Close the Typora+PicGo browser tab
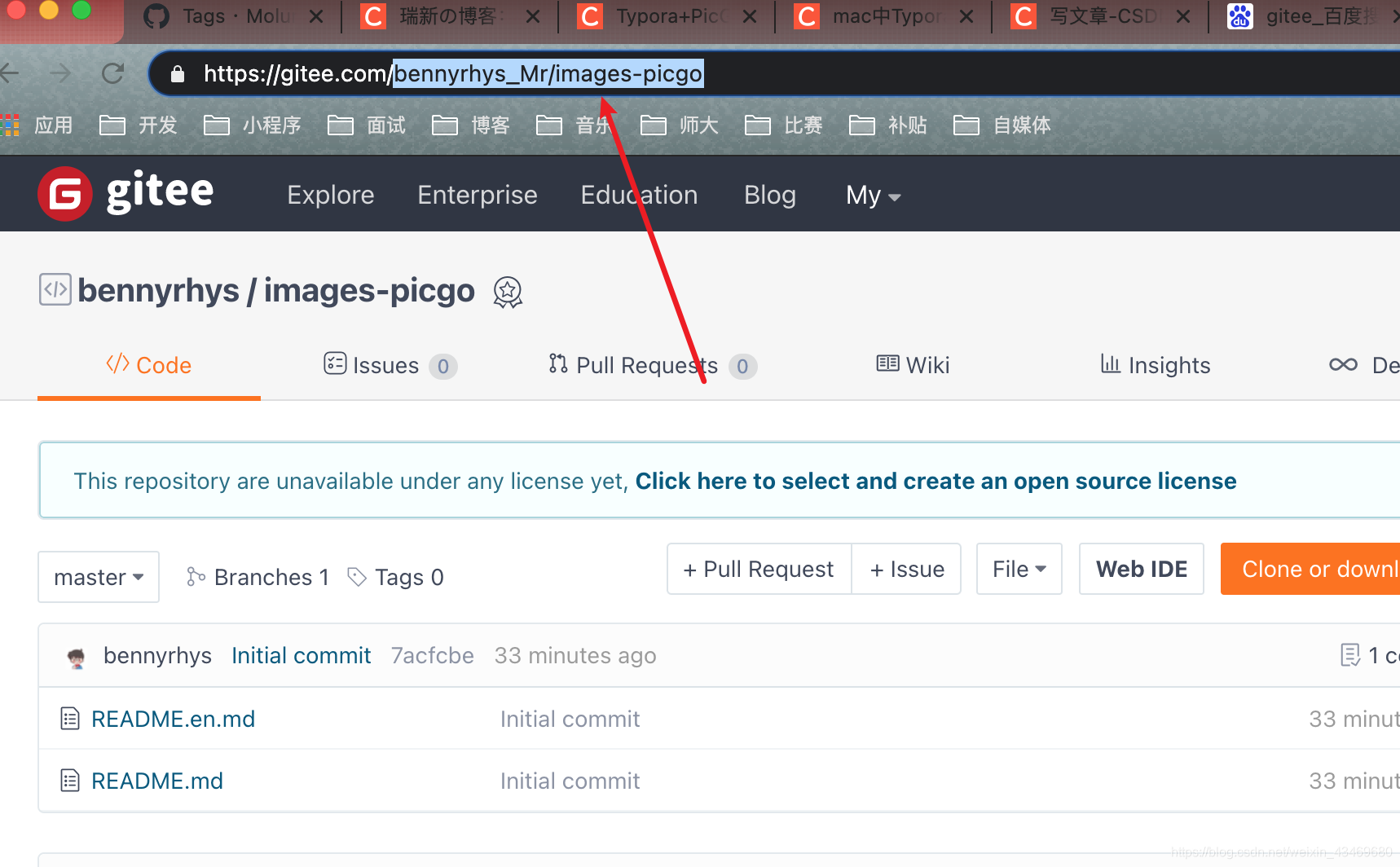The height and width of the screenshot is (867, 1400). coord(750,16)
